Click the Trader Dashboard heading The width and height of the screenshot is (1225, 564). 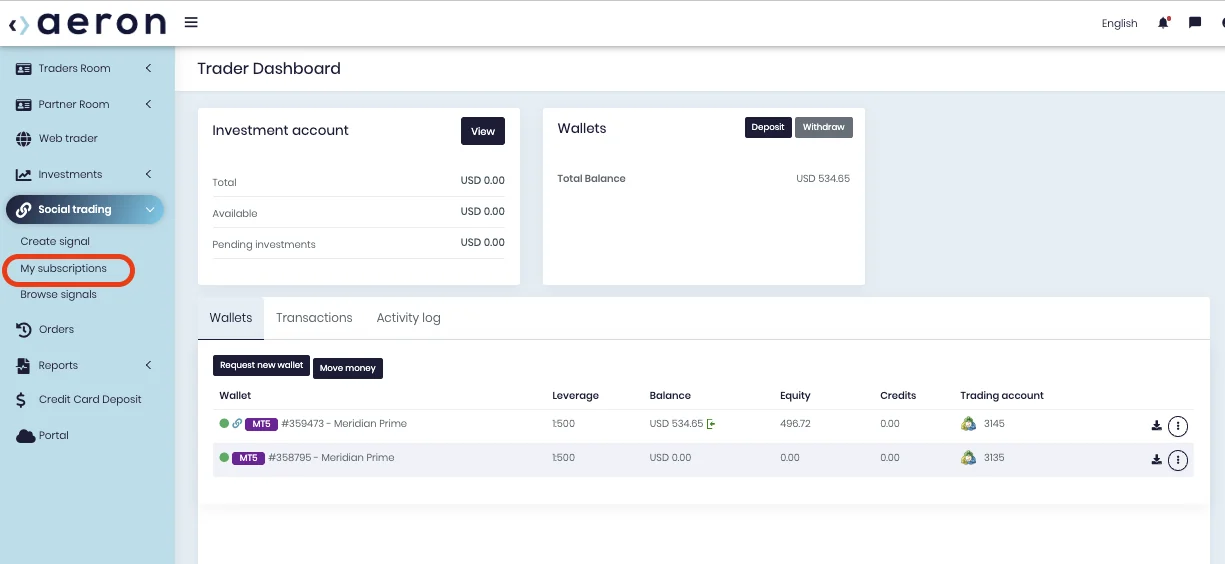[269, 69]
